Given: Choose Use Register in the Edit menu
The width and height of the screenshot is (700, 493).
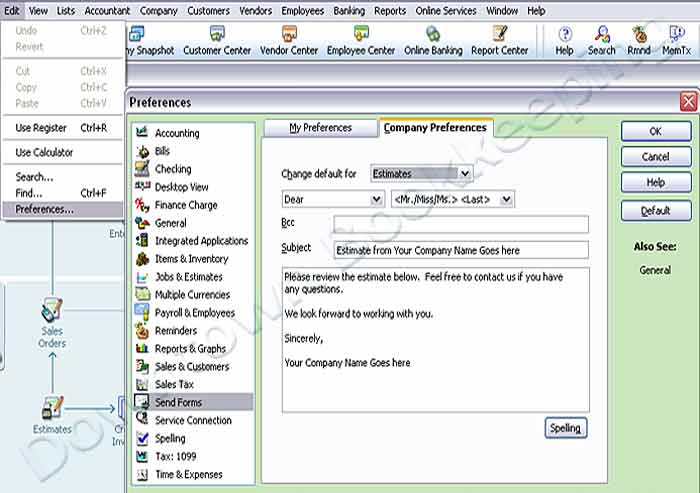Looking at the screenshot, I should pos(62,128).
